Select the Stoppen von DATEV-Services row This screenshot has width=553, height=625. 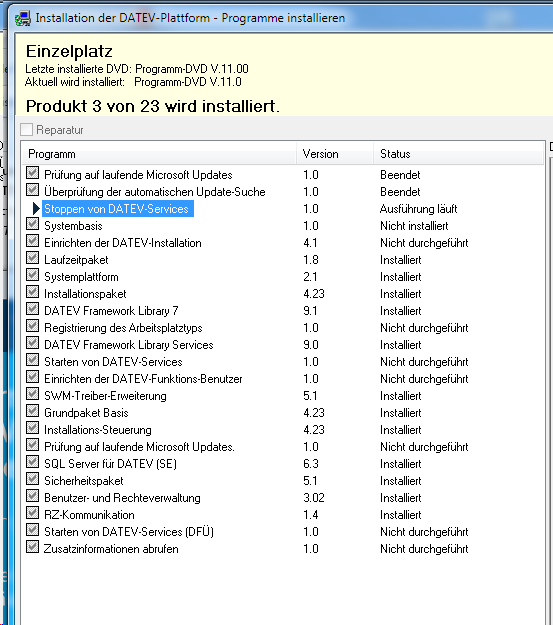118,209
